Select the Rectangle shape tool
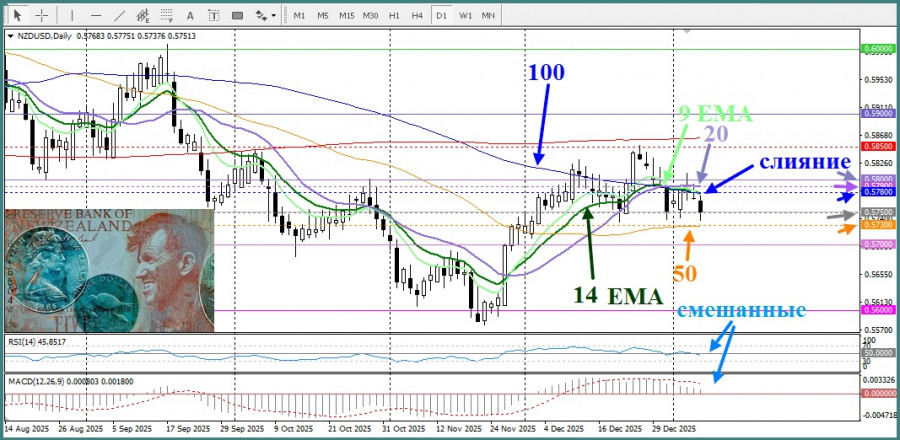 (237, 15)
